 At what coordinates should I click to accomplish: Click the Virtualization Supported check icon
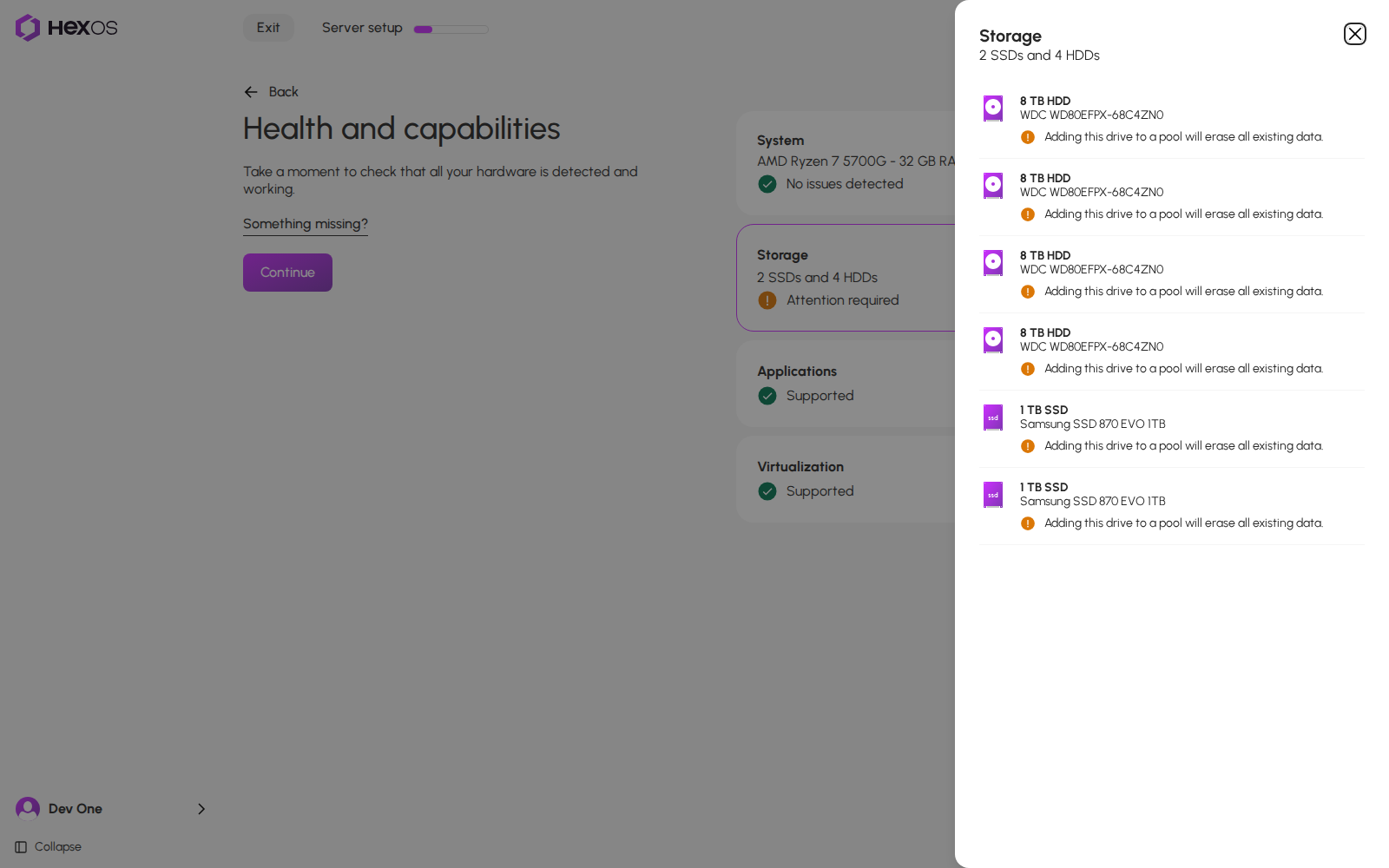click(x=767, y=491)
